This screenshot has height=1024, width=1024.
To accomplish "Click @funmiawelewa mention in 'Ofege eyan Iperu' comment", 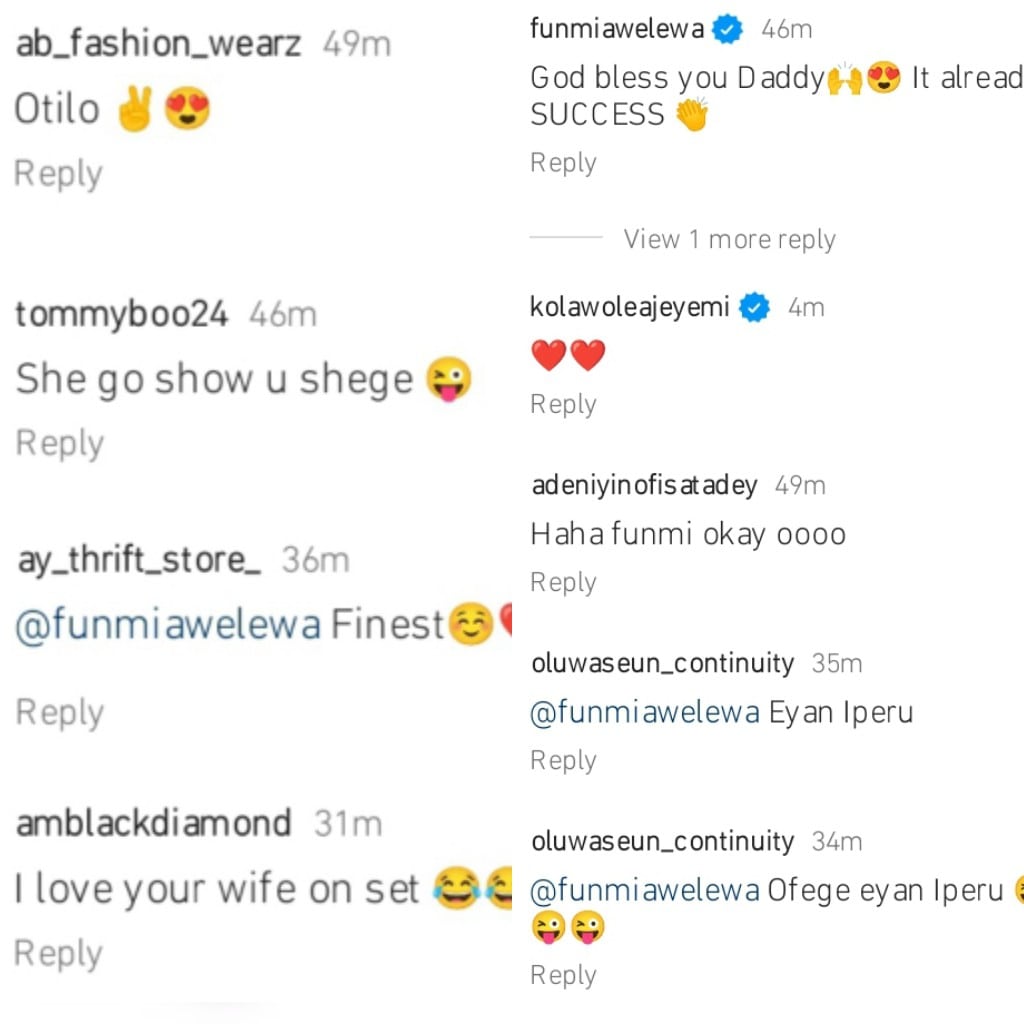I will point(645,890).
